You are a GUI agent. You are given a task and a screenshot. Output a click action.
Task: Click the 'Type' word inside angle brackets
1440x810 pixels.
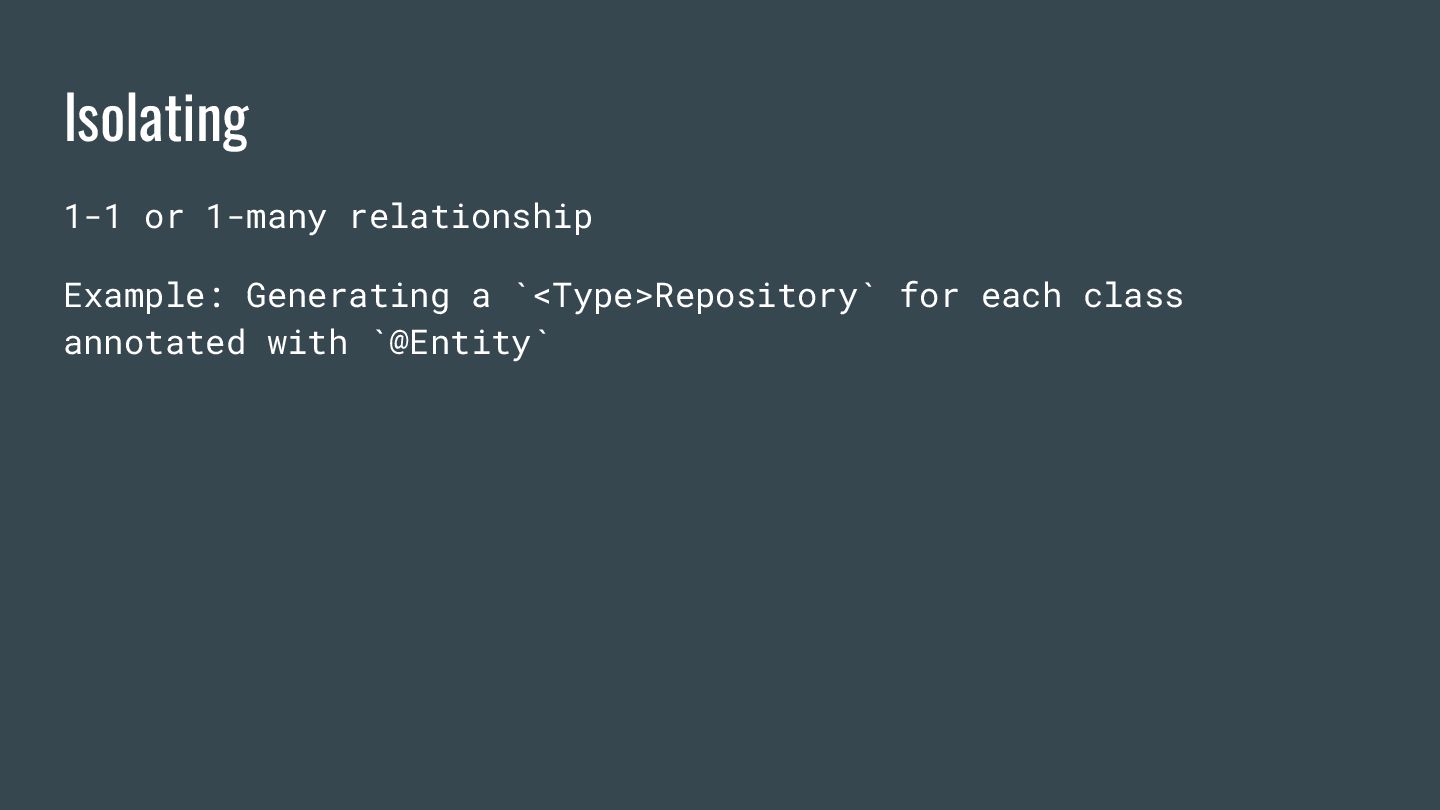click(x=593, y=296)
